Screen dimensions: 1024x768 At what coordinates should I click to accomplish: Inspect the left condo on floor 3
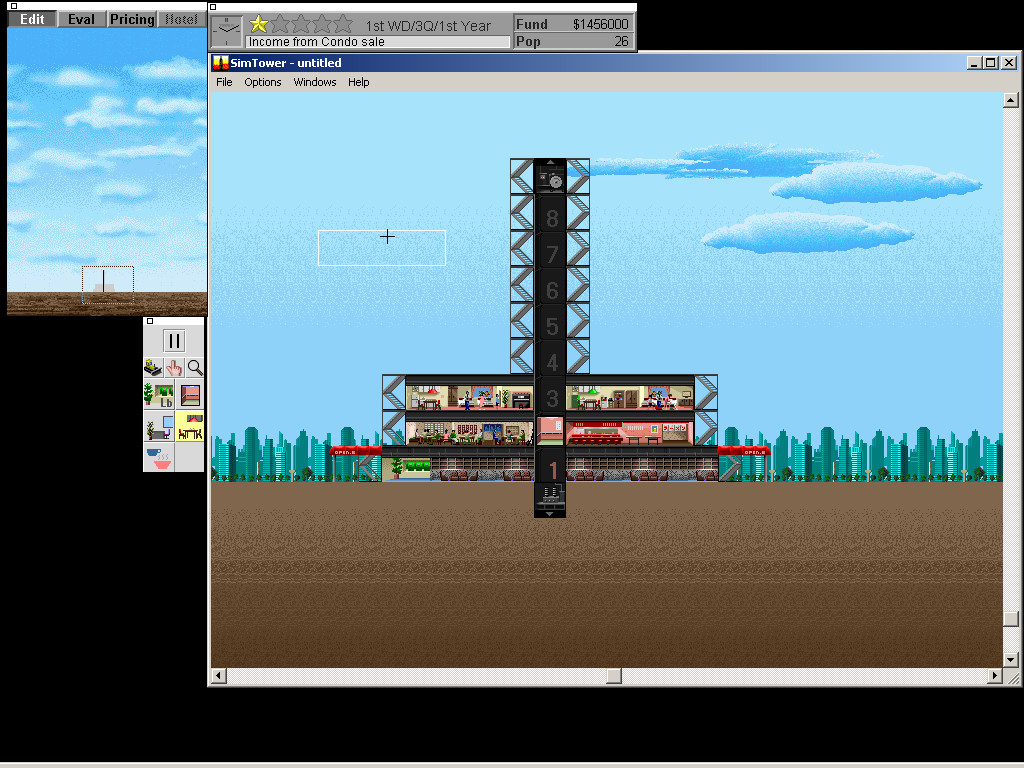click(469, 397)
